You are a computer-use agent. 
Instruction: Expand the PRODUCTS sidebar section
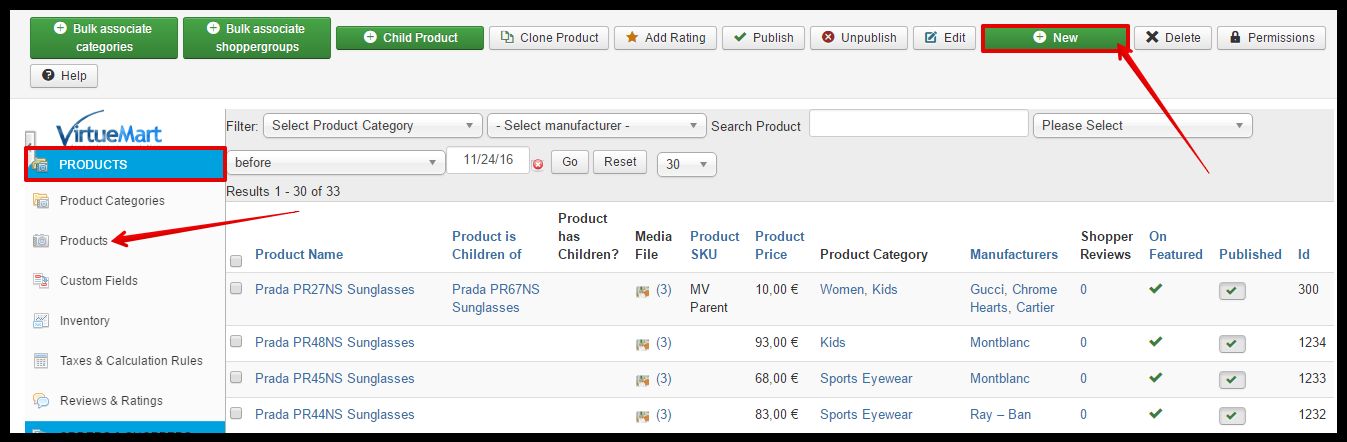pos(125,165)
